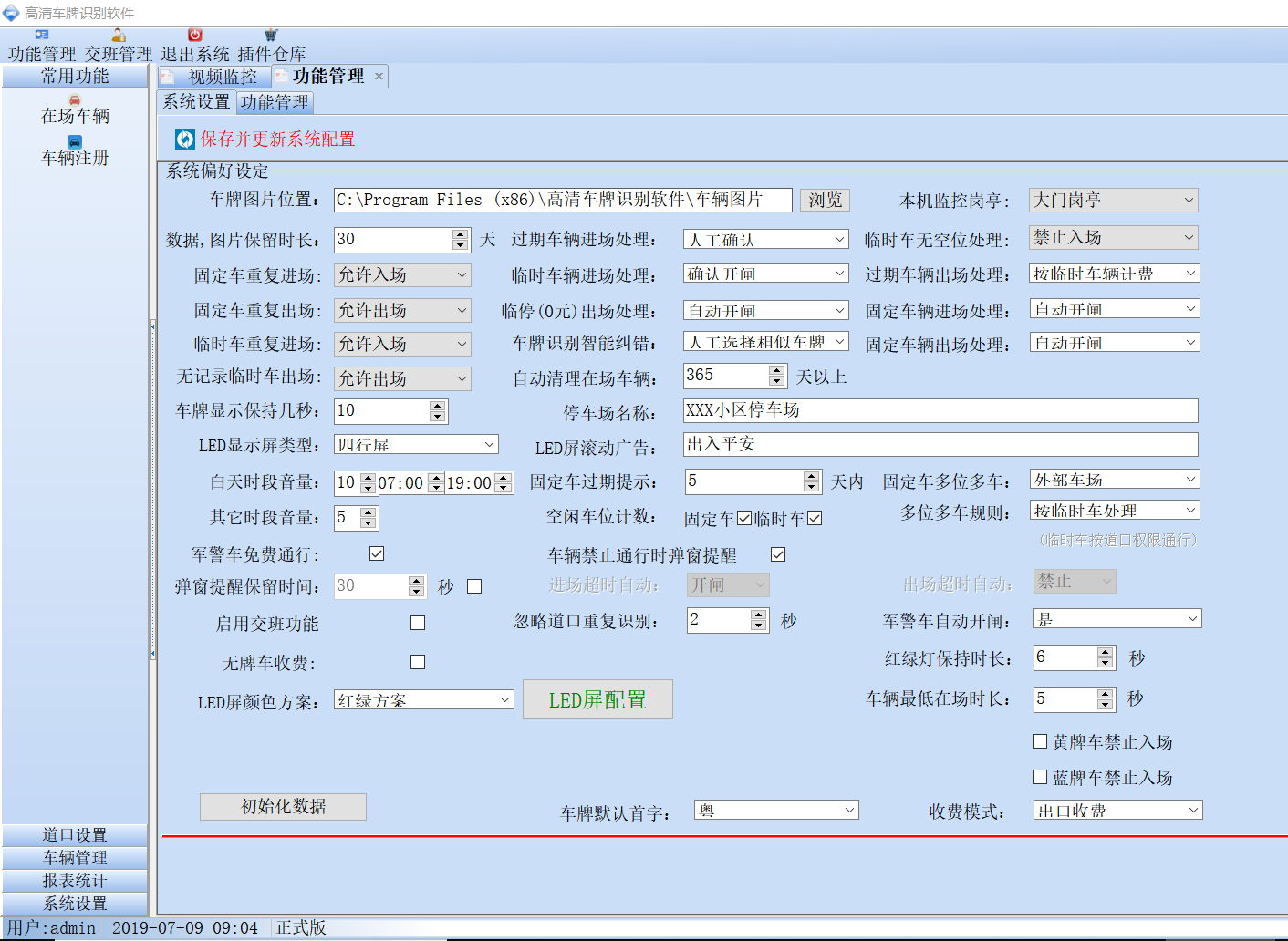
Task: Click the 在场车辆 car icon
Action: 75,99
